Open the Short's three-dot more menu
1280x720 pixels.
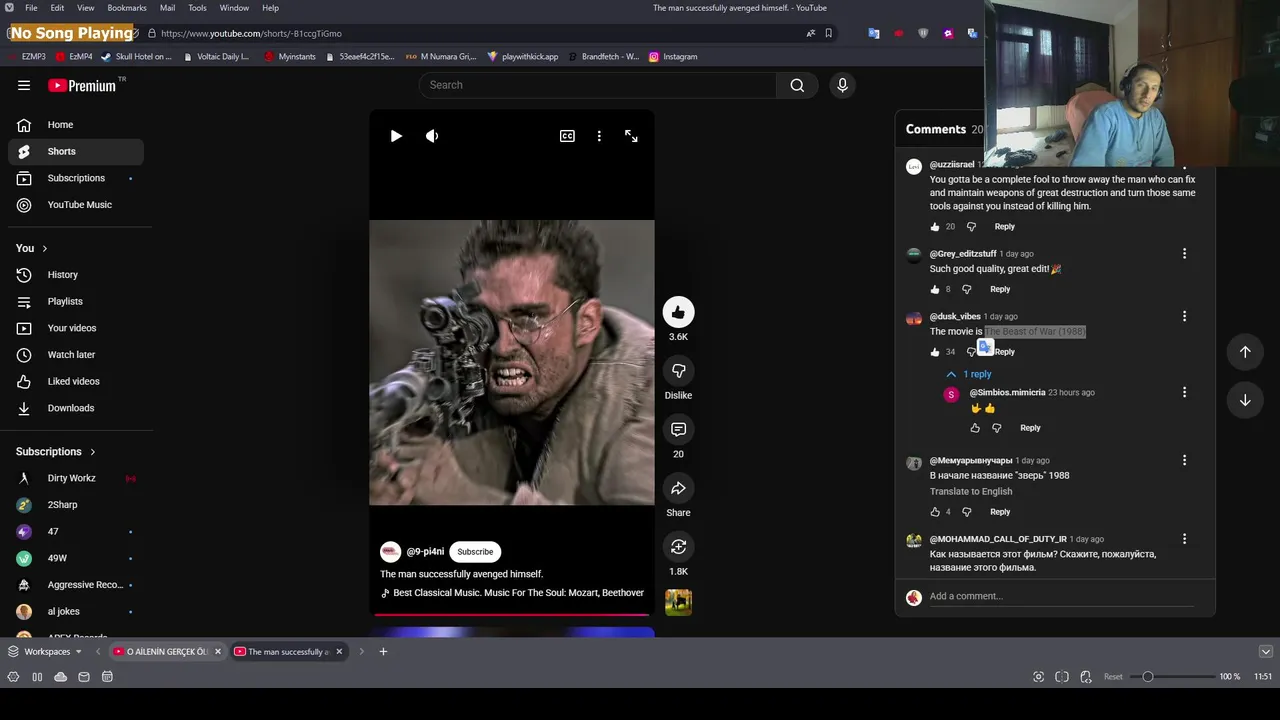pyautogui.click(x=599, y=136)
